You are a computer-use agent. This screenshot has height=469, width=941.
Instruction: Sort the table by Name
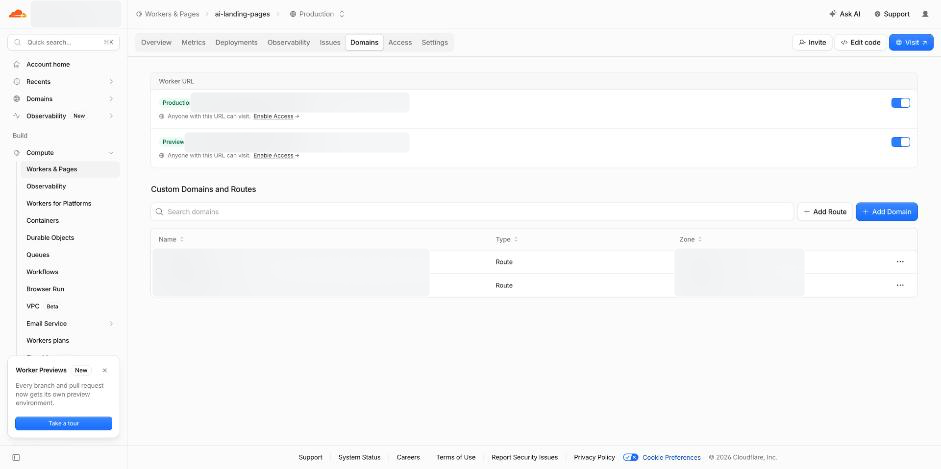(171, 239)
